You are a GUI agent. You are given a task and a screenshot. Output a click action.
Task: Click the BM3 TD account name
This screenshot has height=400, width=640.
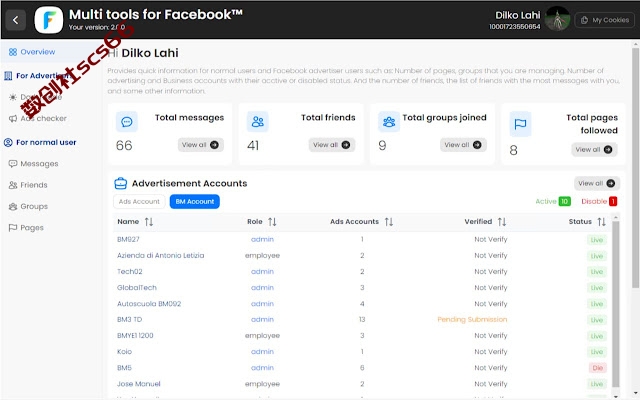(129, 320)
